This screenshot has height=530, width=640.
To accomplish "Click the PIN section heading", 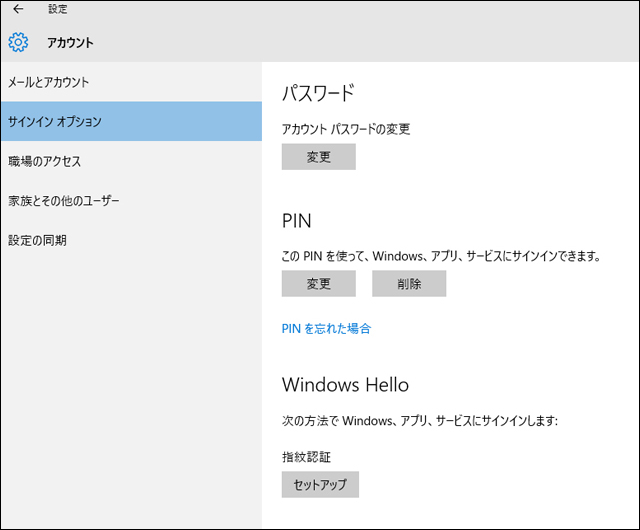I will (x=297, y=219).
